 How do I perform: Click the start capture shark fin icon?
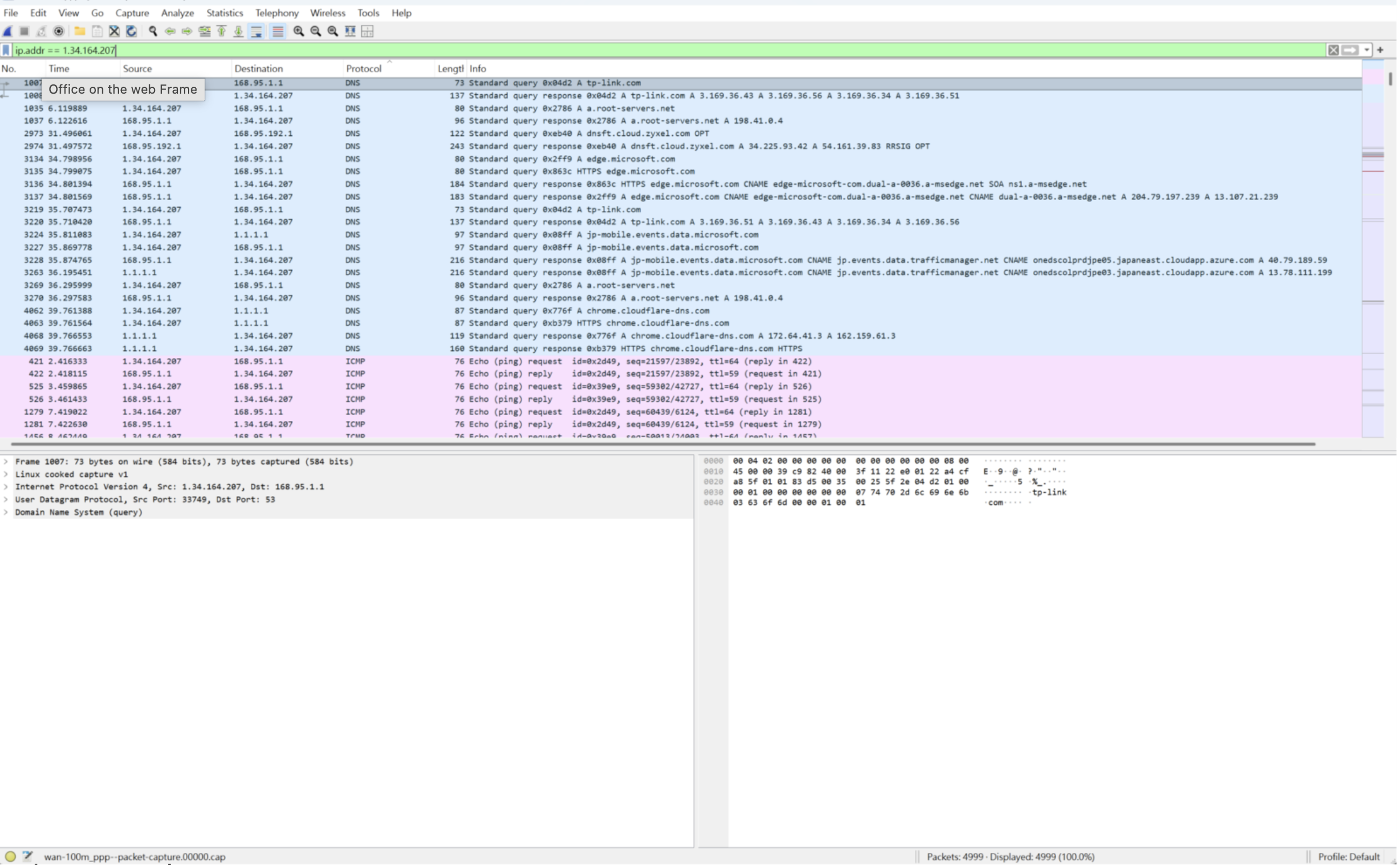(x=8, y=31)
